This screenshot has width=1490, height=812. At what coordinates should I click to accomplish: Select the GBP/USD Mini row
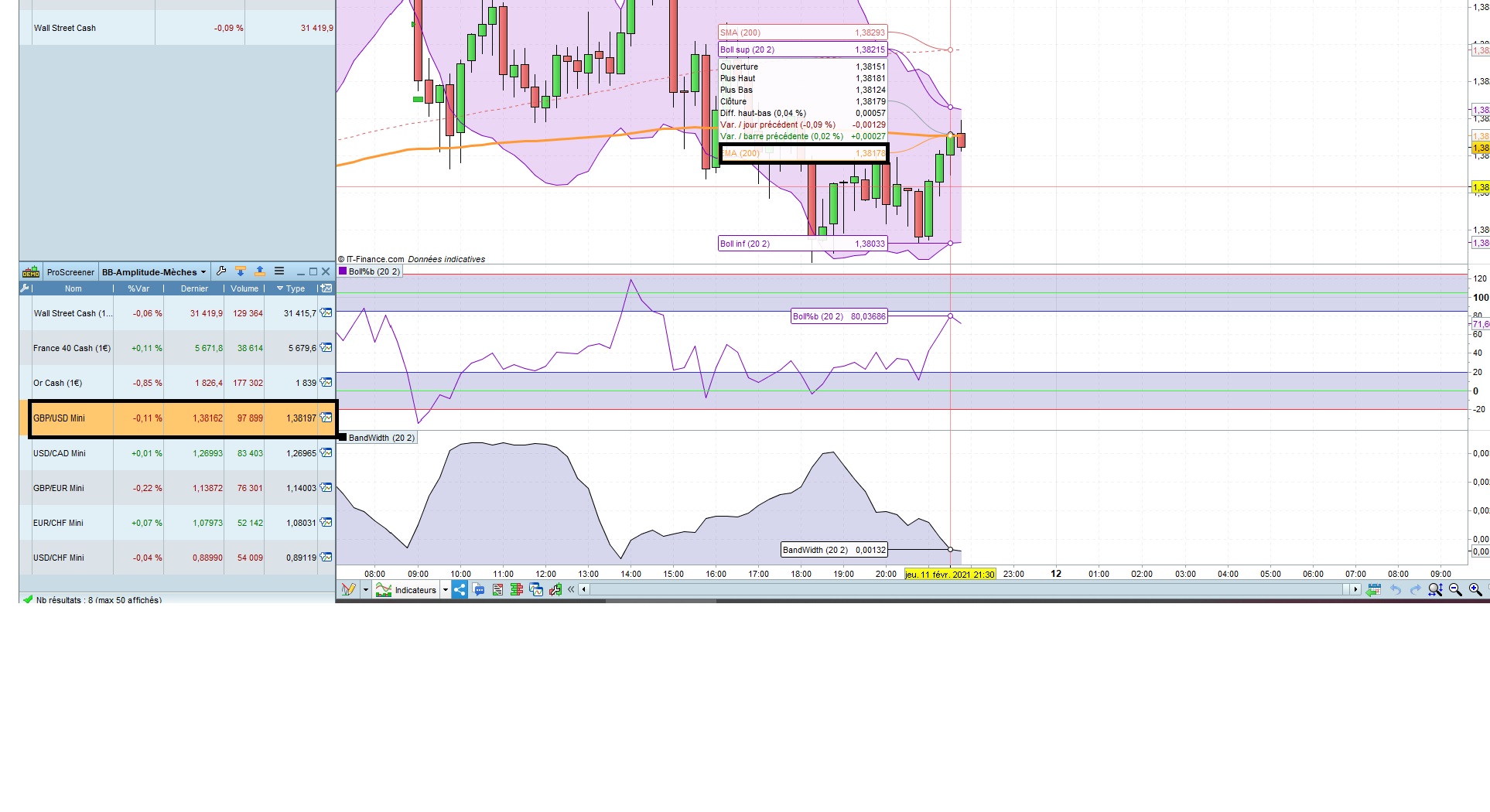[x=177, y=418]
